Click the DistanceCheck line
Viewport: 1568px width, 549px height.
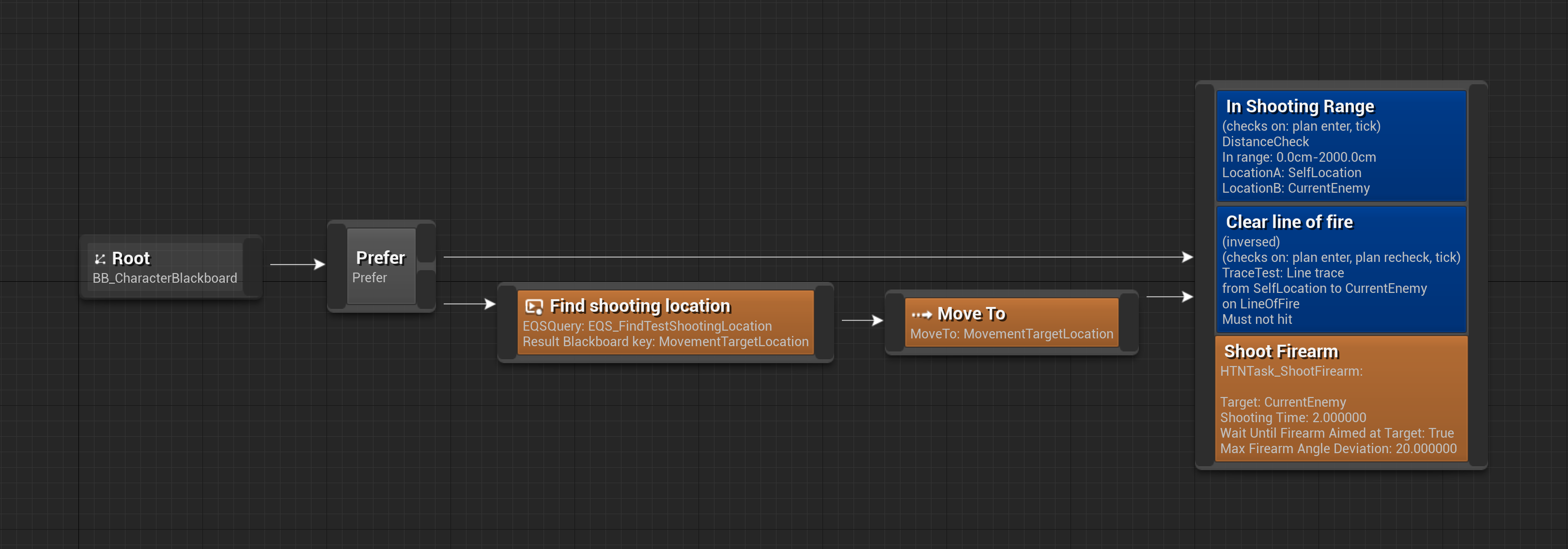tap(1265, 142)
